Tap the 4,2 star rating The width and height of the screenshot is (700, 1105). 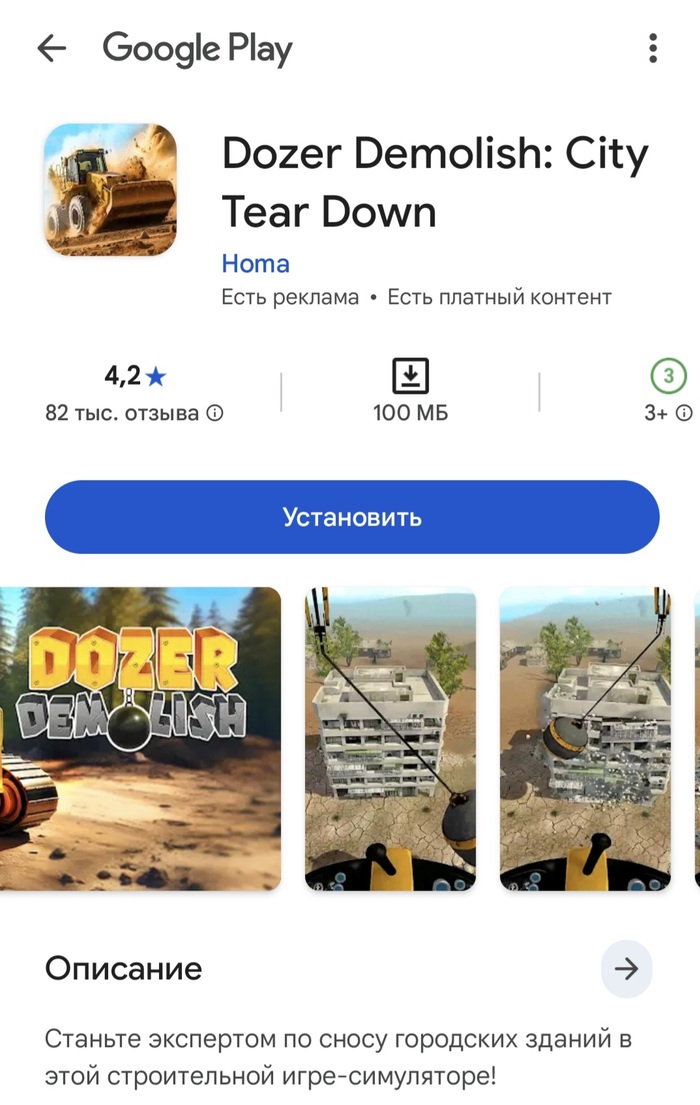[x=135, y=376]
